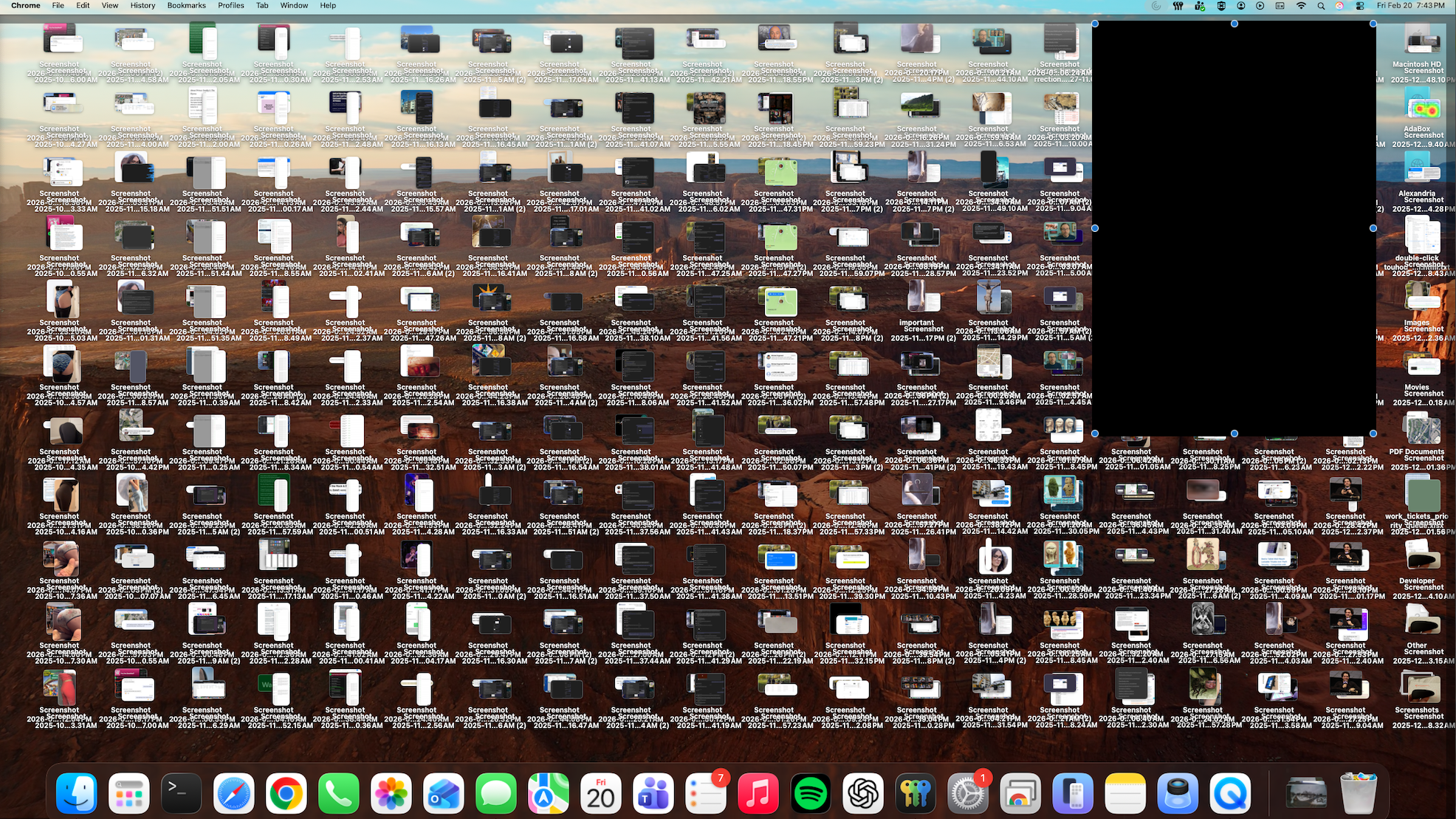Open Microsoft Teams in the dock
This screenshot has width=1456, height=819.
tap(653, 794)
